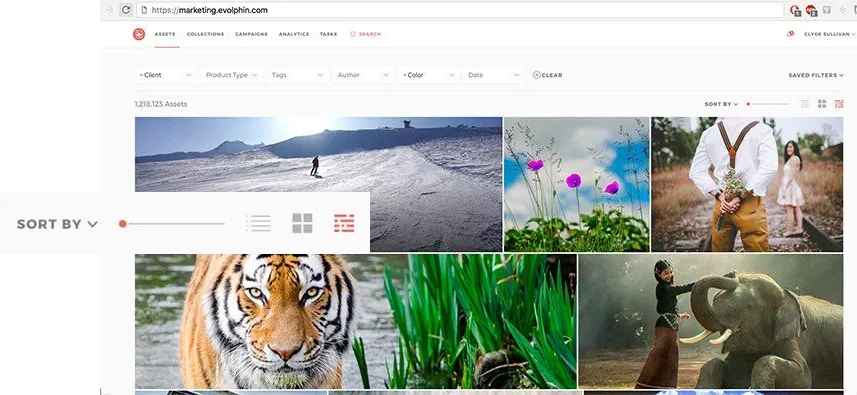Viewport: 857px width, 395px height.
Task: Click the second red browser extension icon
Action: pos(811,10)
